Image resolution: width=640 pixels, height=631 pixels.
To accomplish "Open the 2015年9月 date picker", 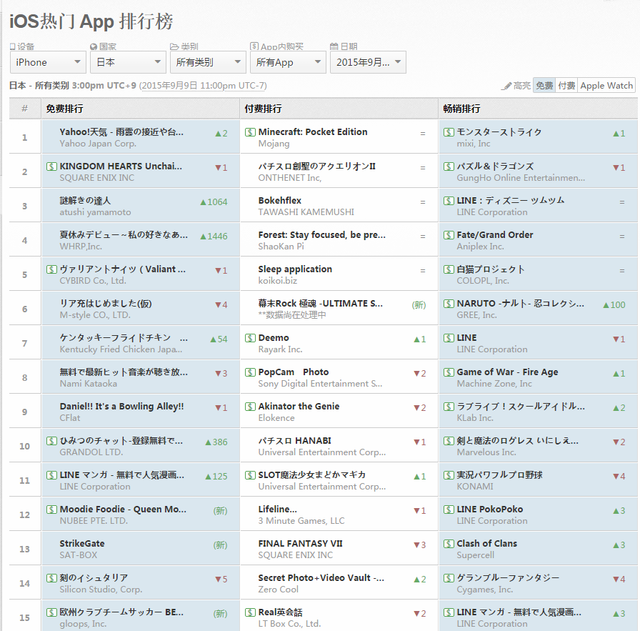I will point(367,62).
